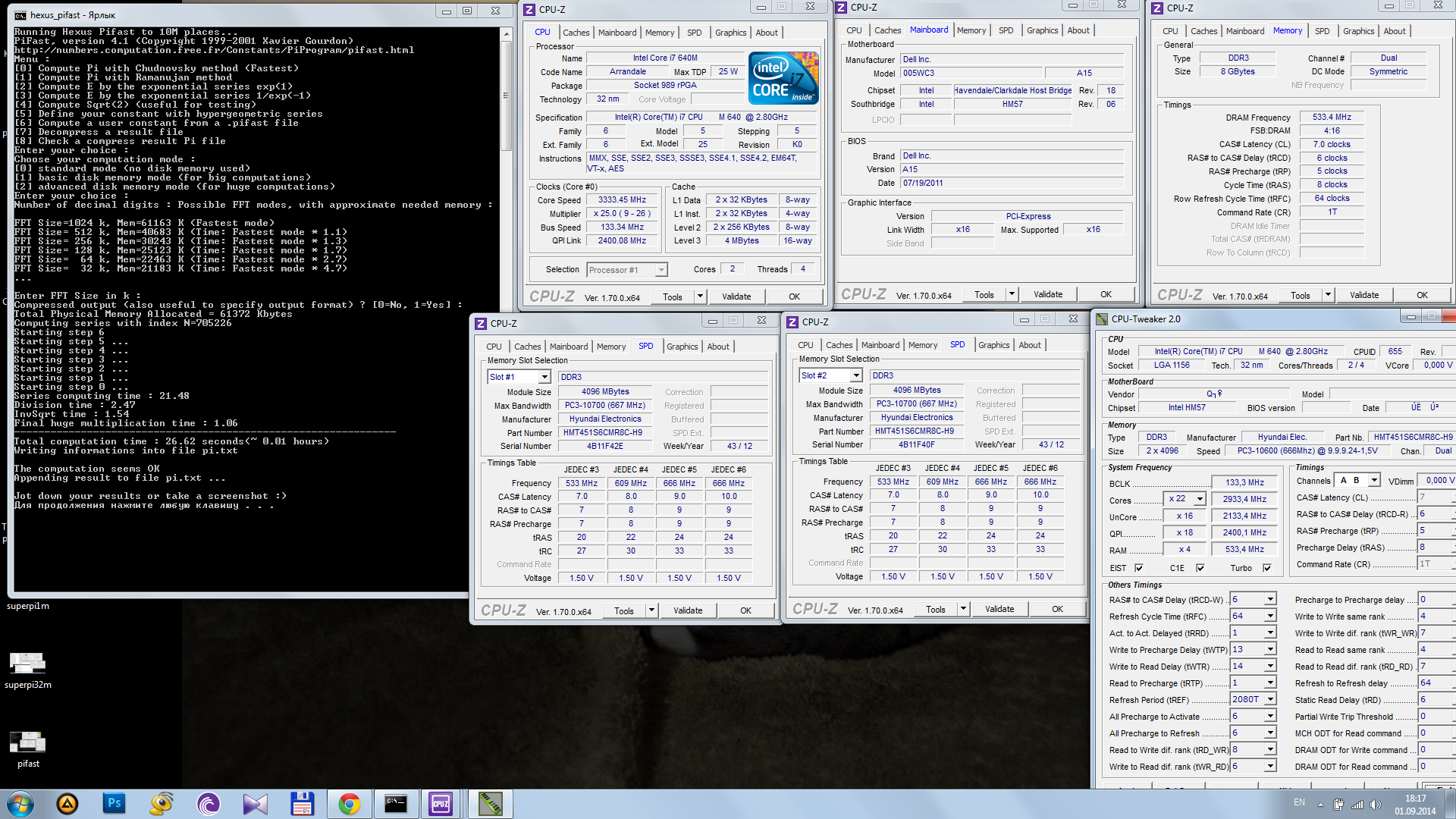This screenshot has height=819, width=1456.
Task: Open the Refresh Period (tREF) 2080T dropdown
Action: [1269, 699]
